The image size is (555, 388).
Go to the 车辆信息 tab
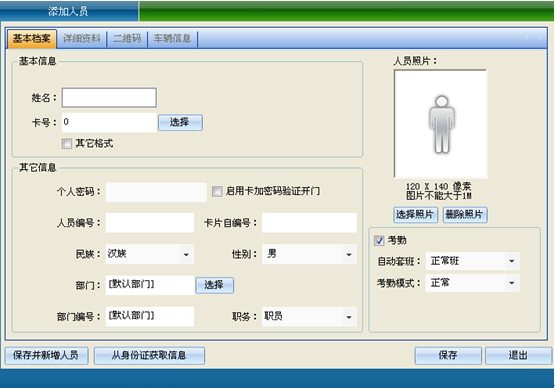pos(172,38)
